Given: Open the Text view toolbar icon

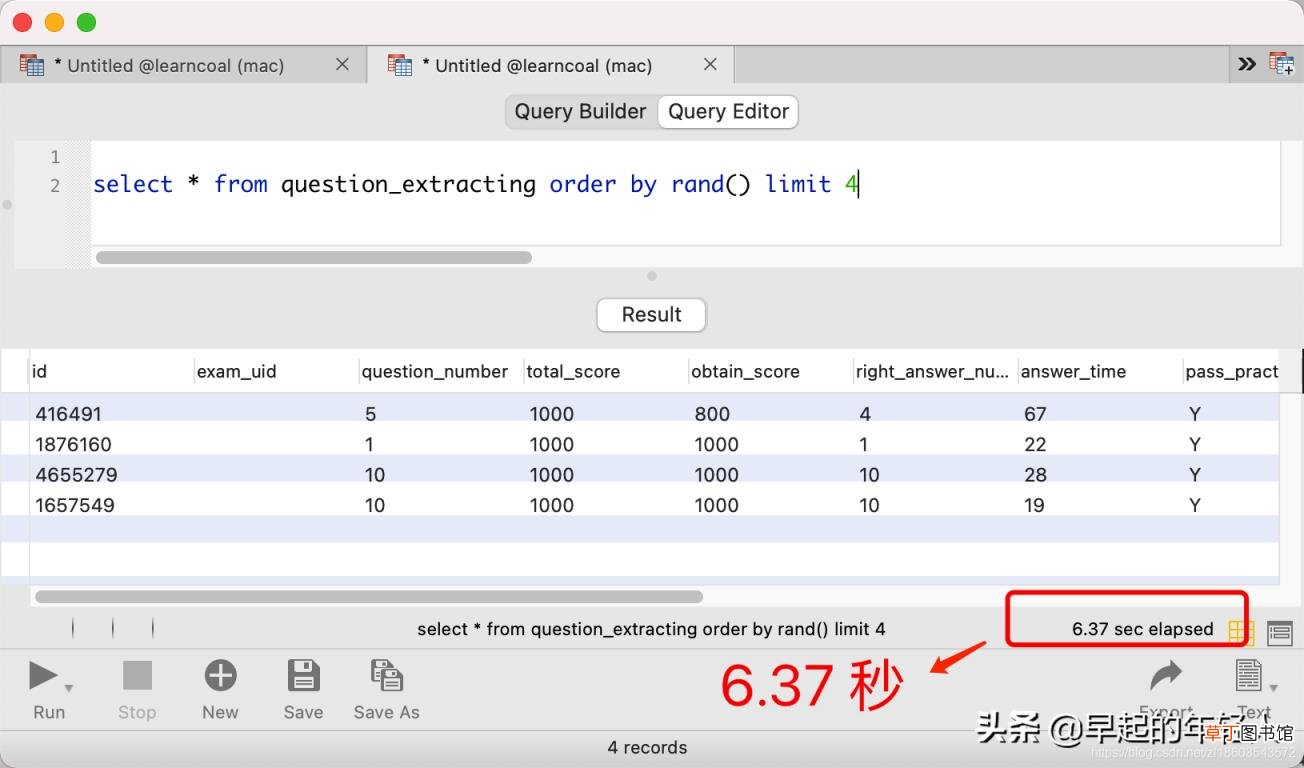Looking at the screenshot, I should point(1249,676).
